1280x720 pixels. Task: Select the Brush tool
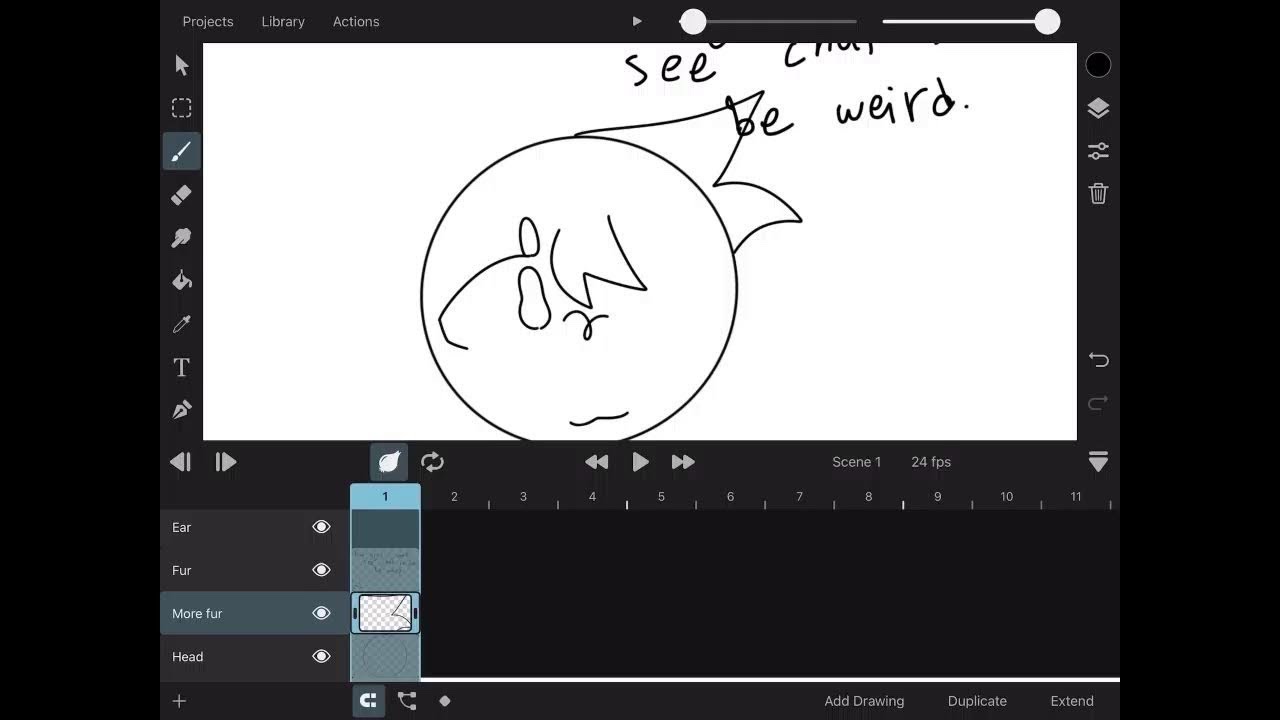coord(181,151)
